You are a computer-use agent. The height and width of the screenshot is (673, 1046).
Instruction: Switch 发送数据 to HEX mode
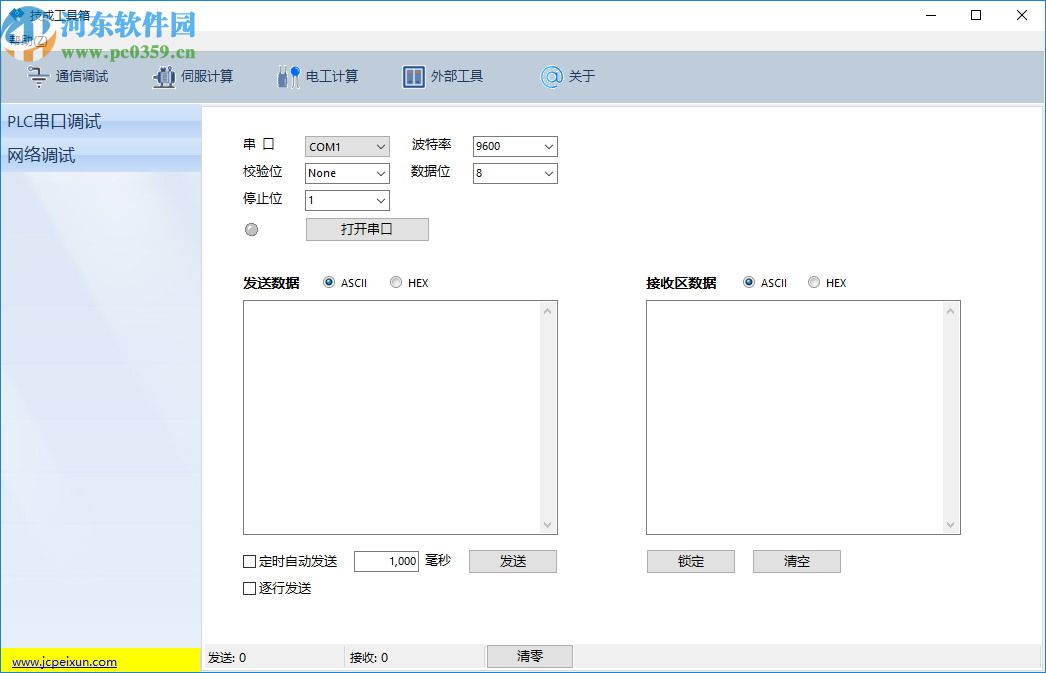coord(396,282)
